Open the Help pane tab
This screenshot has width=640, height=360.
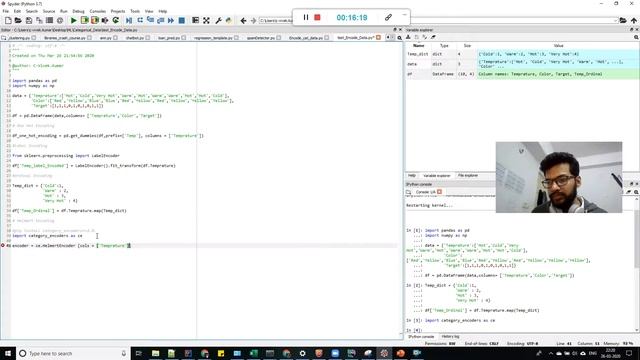coord(411,176)
